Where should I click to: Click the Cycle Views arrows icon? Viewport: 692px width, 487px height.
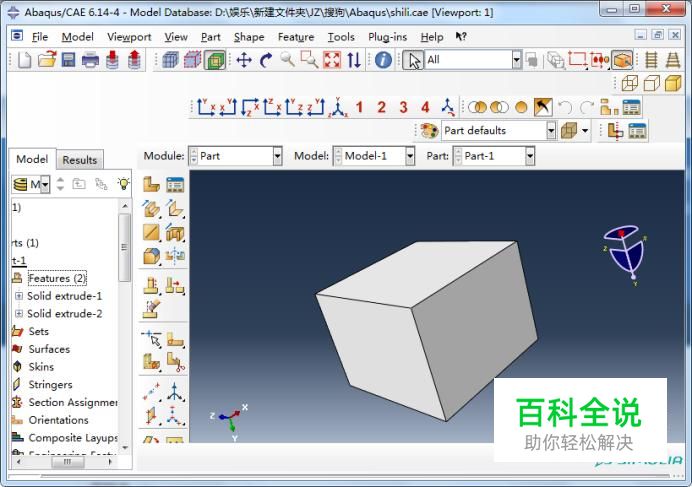[354, 60]
